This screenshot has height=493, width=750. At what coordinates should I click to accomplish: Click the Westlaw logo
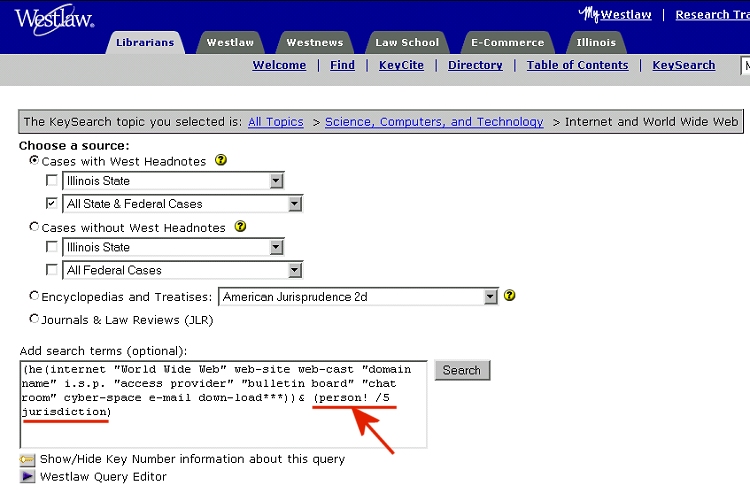click(x=55, y=20)
